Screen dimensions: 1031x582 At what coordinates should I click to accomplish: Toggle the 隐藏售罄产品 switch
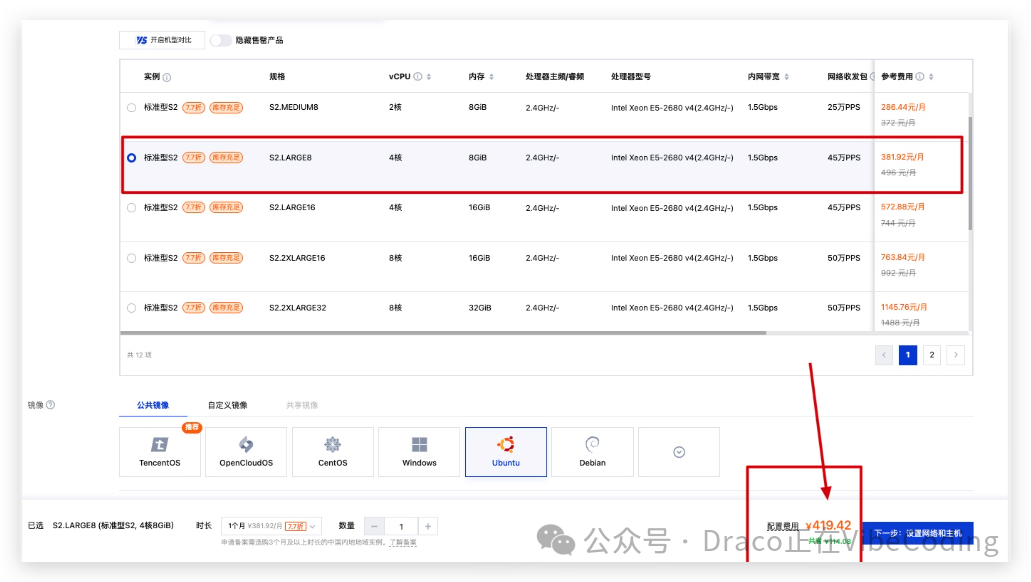[220, 40]
